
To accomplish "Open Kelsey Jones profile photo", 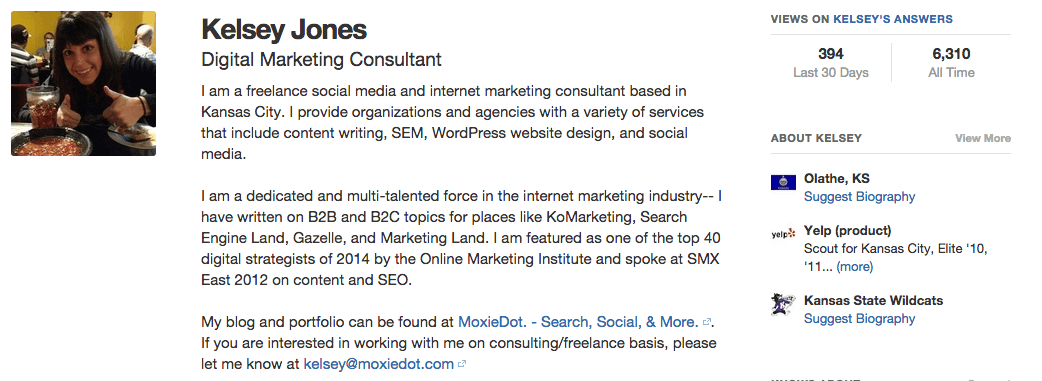I will (84, 84).
